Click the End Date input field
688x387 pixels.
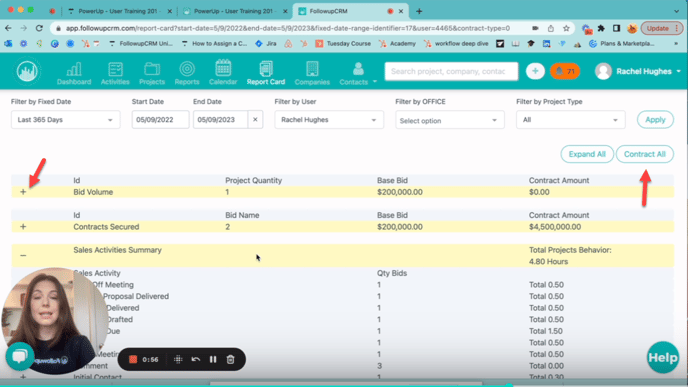[x=220, y=119]
